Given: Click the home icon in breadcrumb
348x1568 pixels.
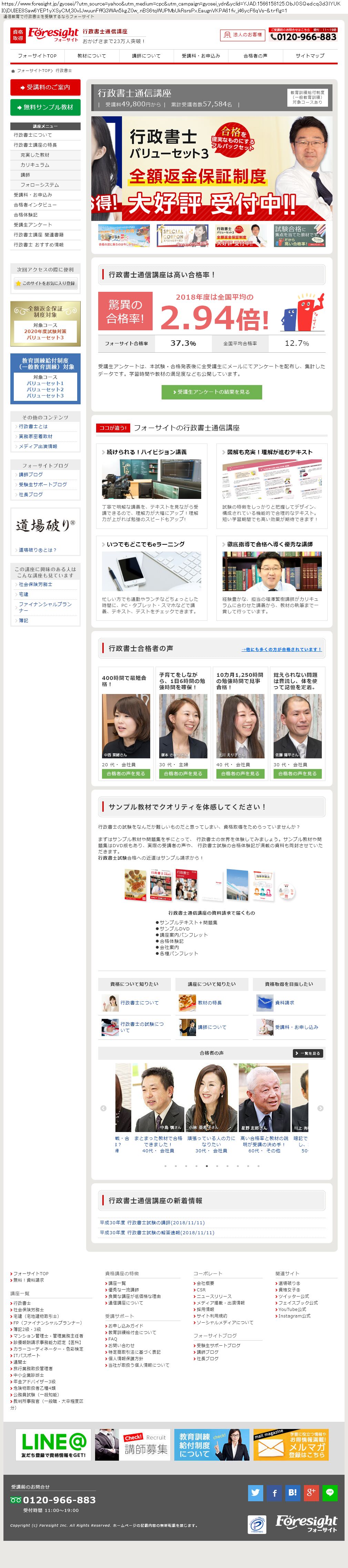Looking at the screenshot, I should [13, 71].
